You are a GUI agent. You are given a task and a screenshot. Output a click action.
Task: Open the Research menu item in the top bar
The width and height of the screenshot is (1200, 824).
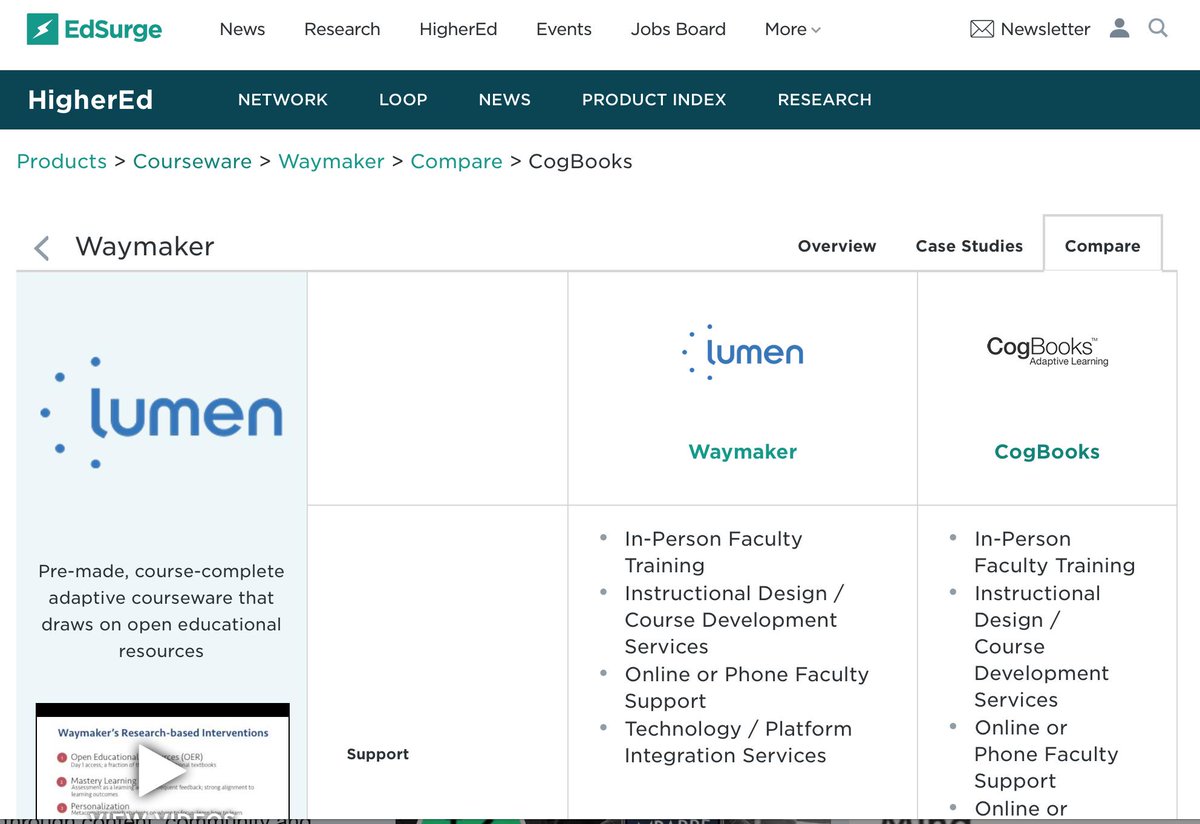click(342, 29)
